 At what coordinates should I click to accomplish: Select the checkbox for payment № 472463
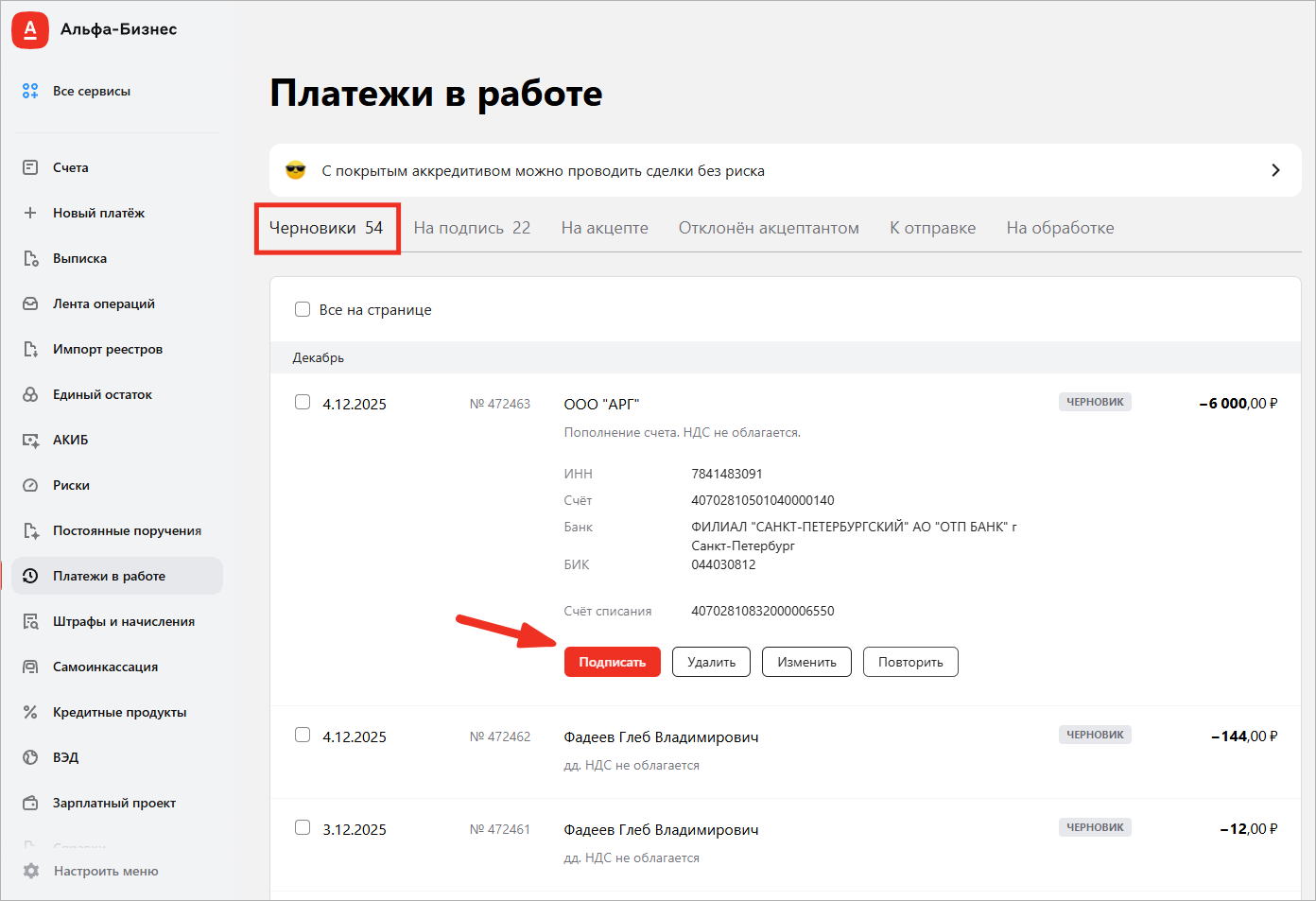[303, 402]
